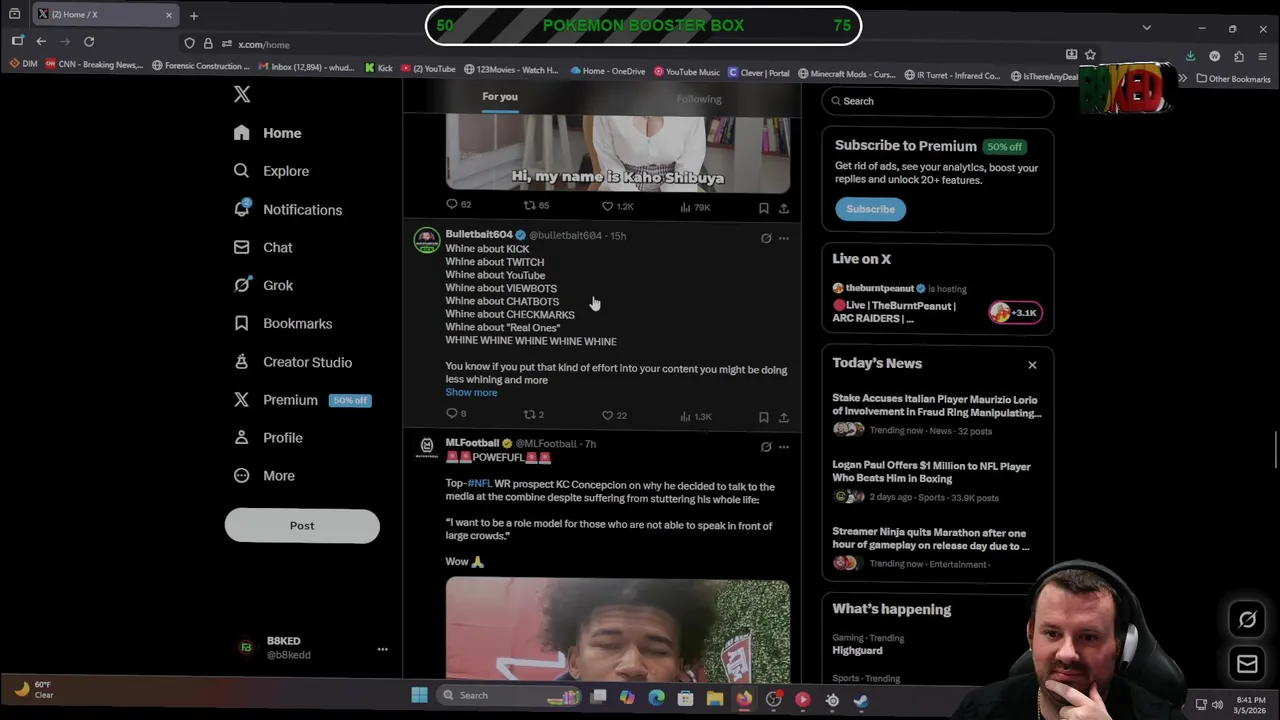This screenshot has height=720, width=1280.
Task: Expand the More menu in sidebar
Action: coord(264,476)
